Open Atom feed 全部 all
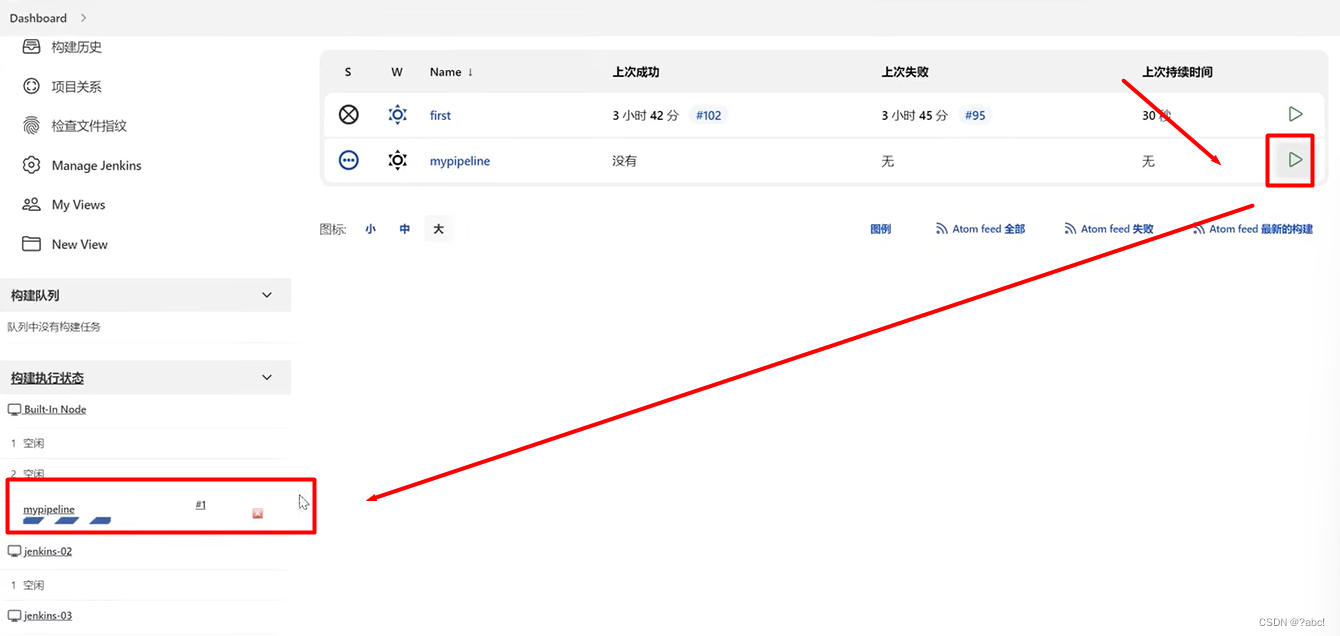This screenshot has width=1340, height=636. (x=981, y=229)
